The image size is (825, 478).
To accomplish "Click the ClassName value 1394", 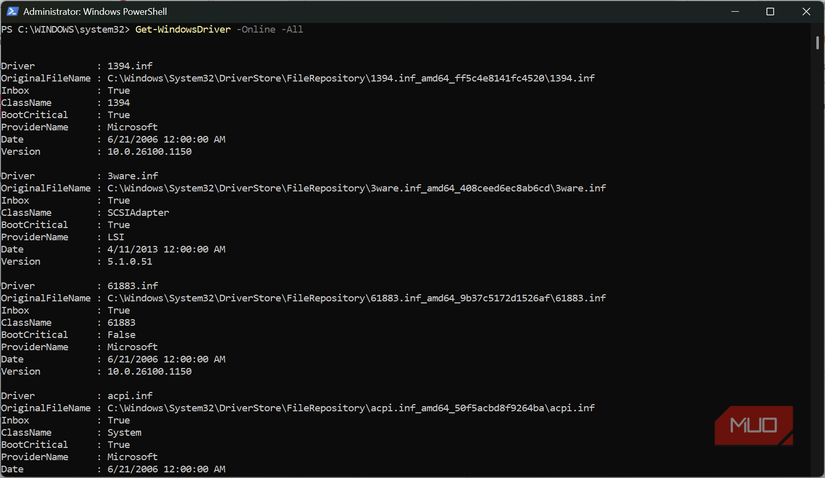I will (x=118, y=103).
